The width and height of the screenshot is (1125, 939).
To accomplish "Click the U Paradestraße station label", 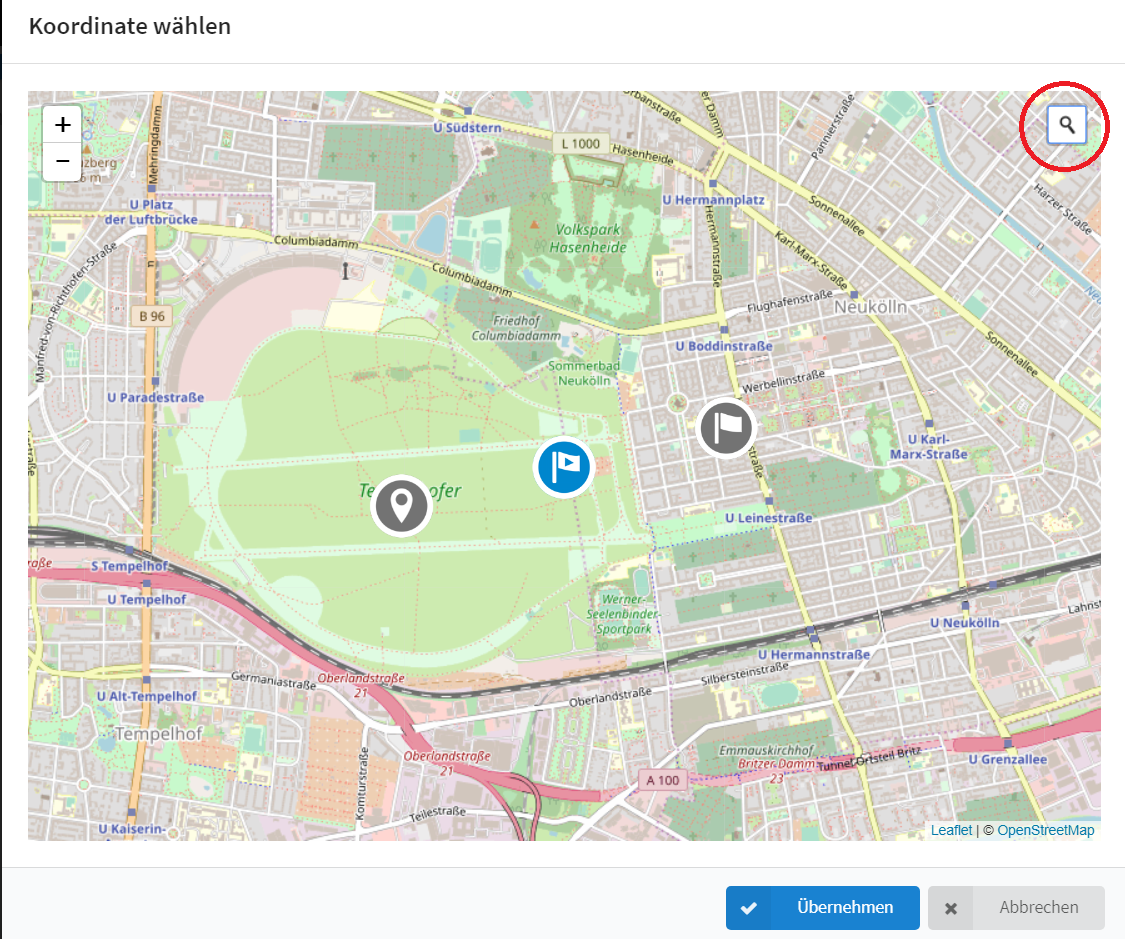I will (x=156, y=397).
